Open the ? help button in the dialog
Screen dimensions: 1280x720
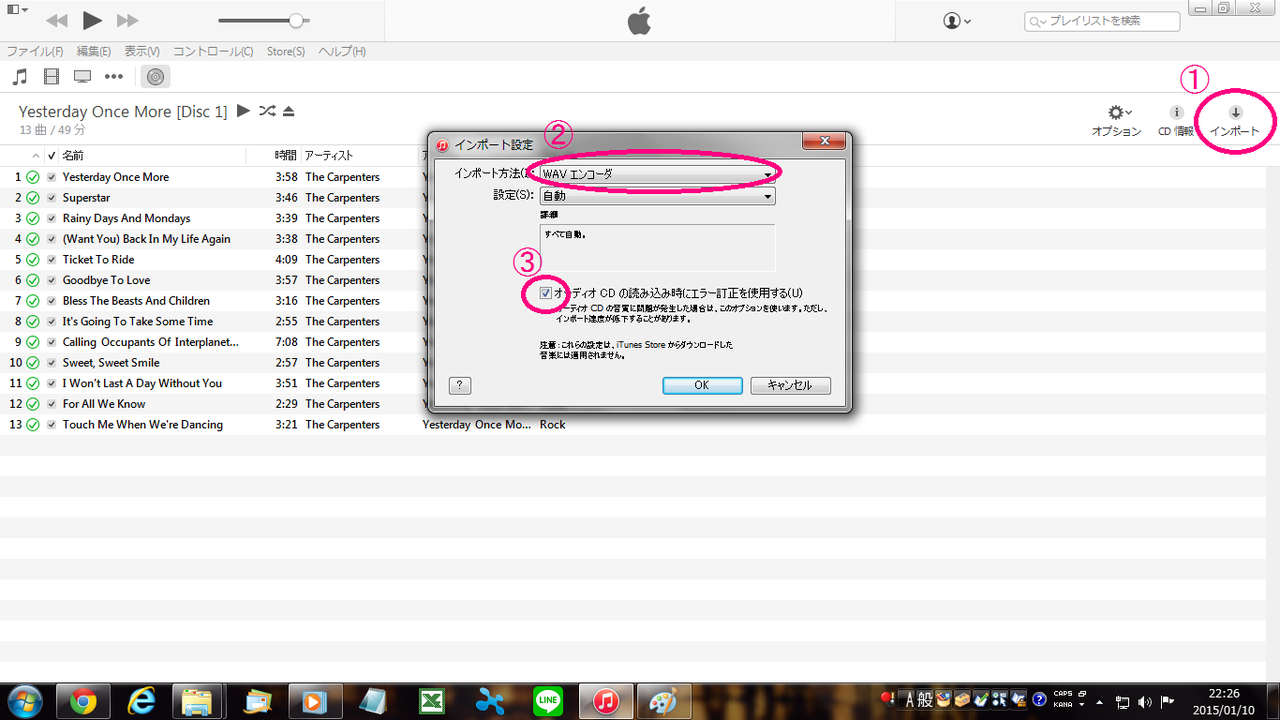pyautogui.click(x=460, y=386)
